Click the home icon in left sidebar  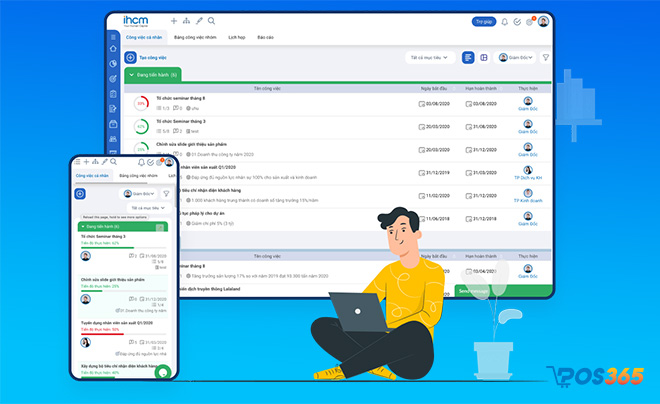pos(114,49)
